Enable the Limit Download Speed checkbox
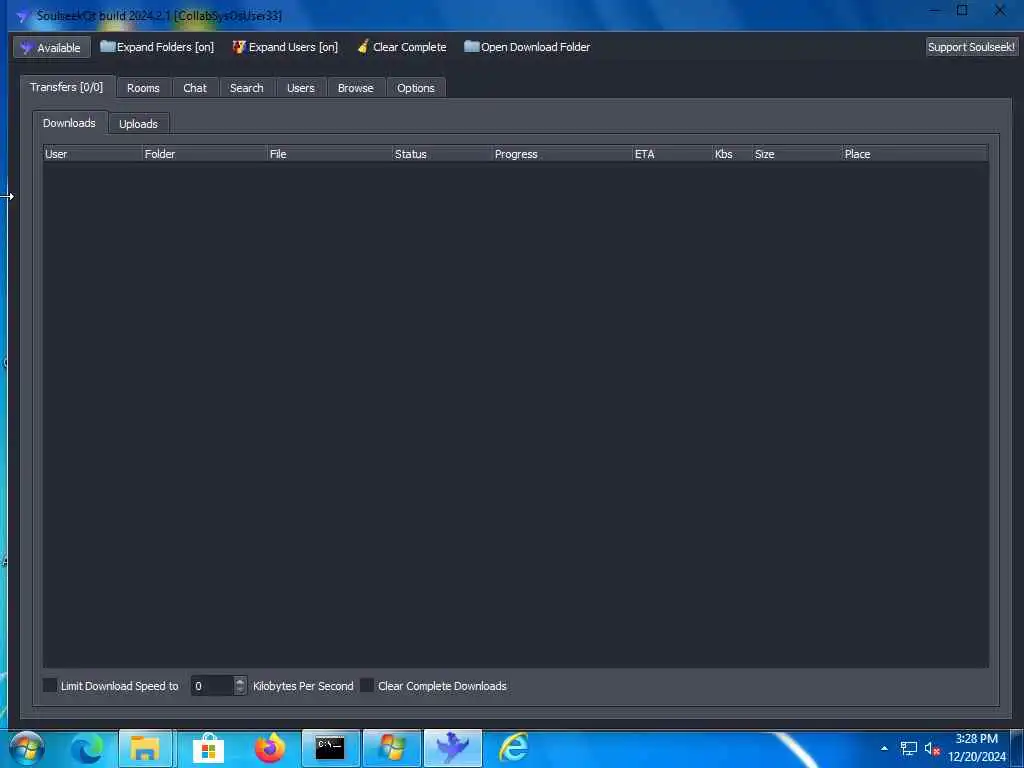 click(50, 685)
